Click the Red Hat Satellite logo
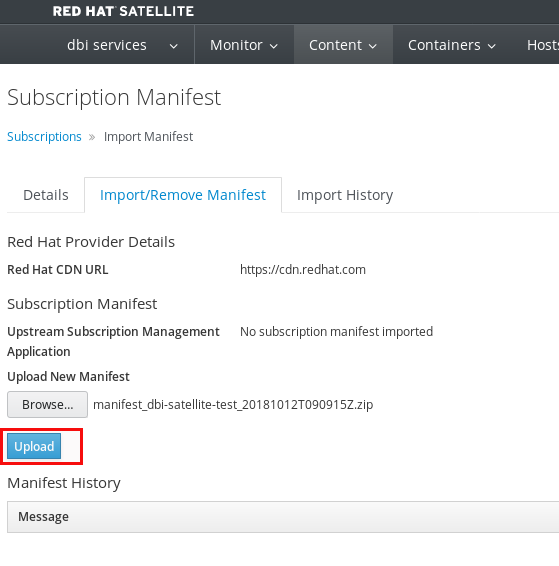Image resolution: width=559 pixels, height=566 pixels. [123, 11]
